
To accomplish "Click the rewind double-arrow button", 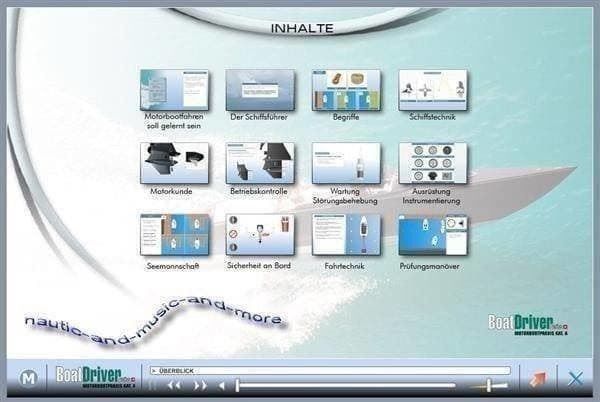I will click(174, 386).
